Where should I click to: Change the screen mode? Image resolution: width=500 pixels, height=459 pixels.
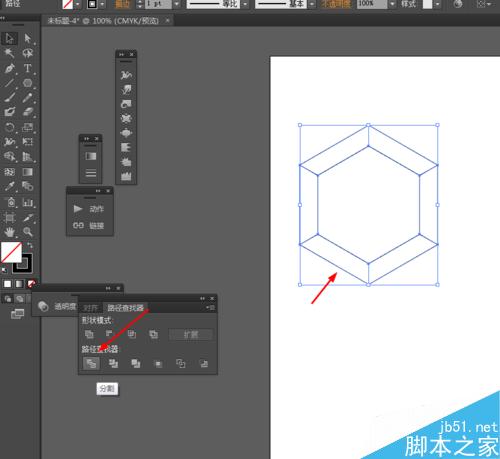click(17, 314)
